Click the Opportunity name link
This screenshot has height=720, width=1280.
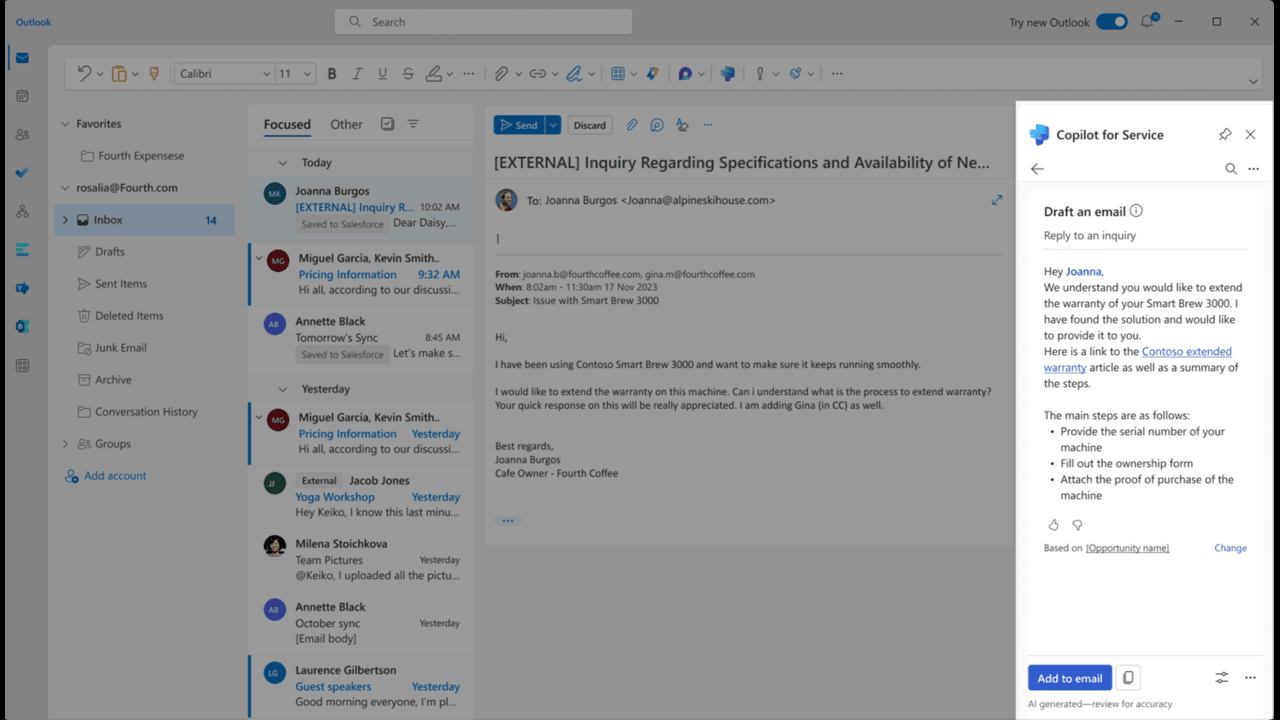click(x=1127, y=548)
